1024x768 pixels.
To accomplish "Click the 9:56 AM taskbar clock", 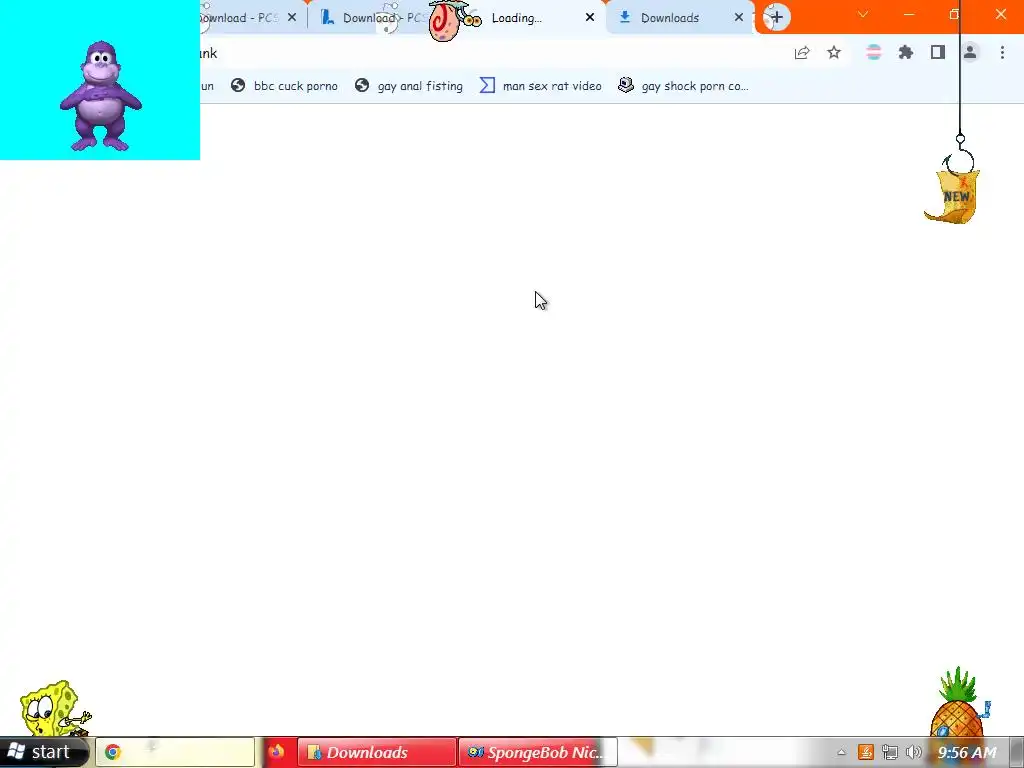I will 967,752.
